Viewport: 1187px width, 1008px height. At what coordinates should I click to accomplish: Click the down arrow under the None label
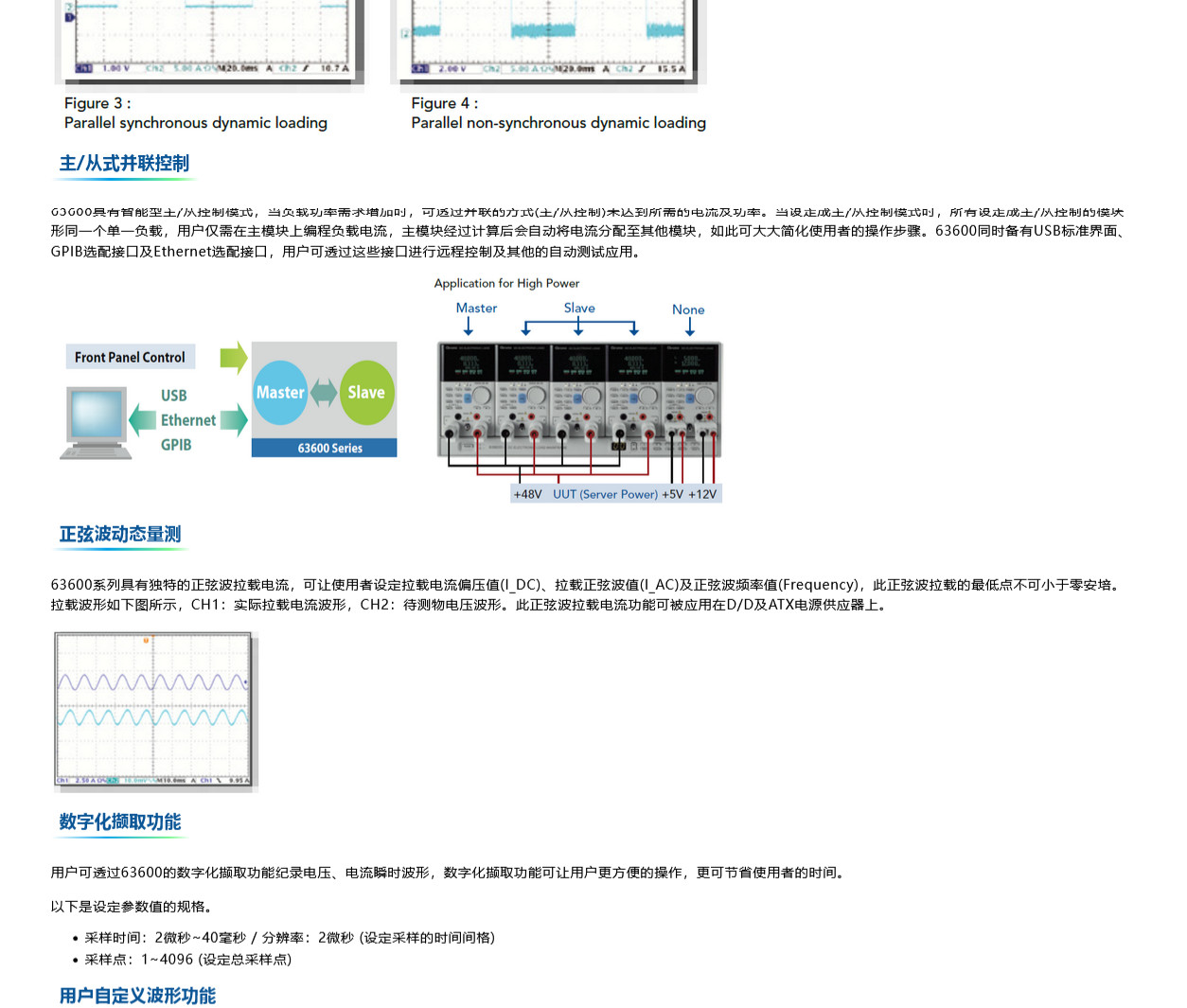(x=690, y=327)
